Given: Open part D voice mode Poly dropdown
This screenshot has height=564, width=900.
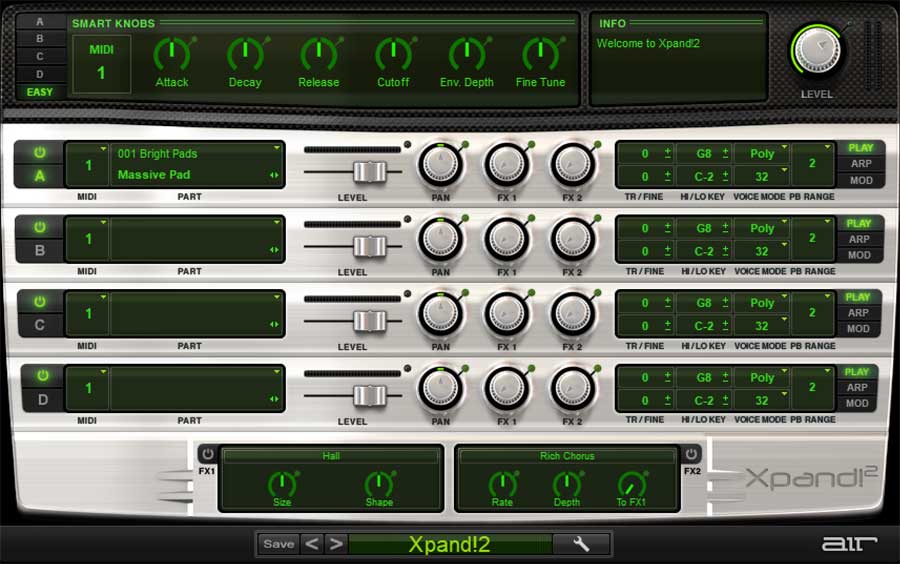Looking at the screenshot, I should 762,377.
